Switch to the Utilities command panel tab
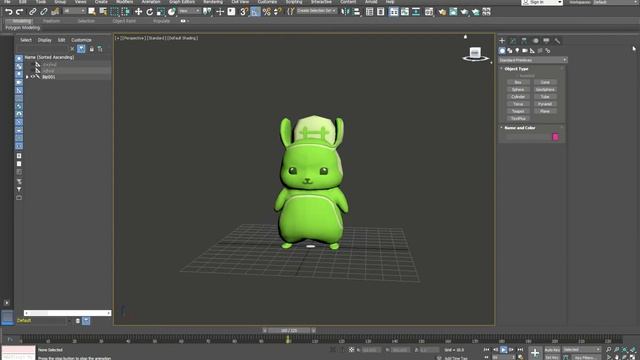The image size is (640, 360). (557, 41)
